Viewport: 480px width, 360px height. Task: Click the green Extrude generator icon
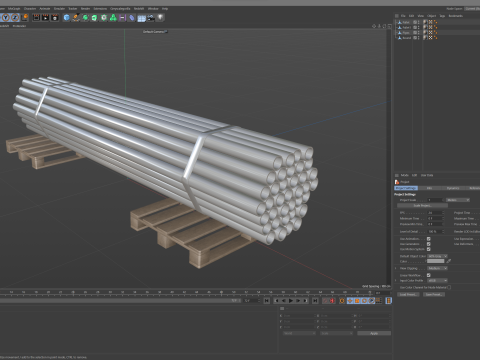coord(94,17)
